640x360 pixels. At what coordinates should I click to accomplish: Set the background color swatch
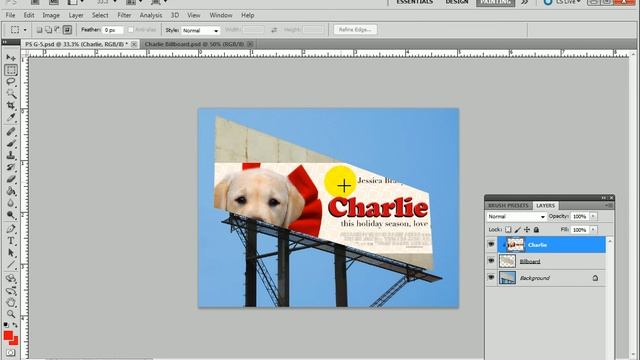[15, 342]
